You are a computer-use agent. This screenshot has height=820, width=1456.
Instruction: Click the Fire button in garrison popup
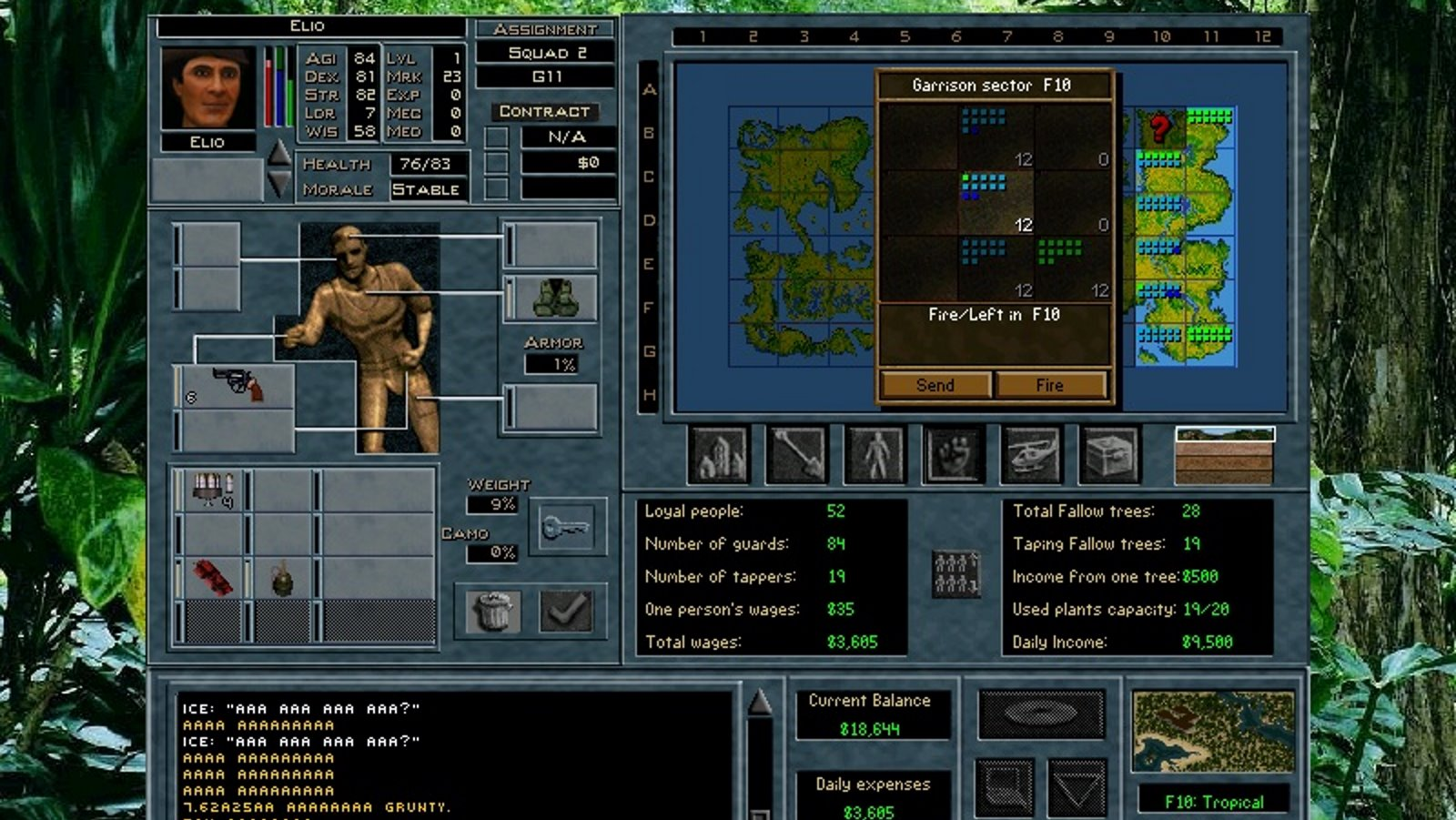tap(1050, 385)
